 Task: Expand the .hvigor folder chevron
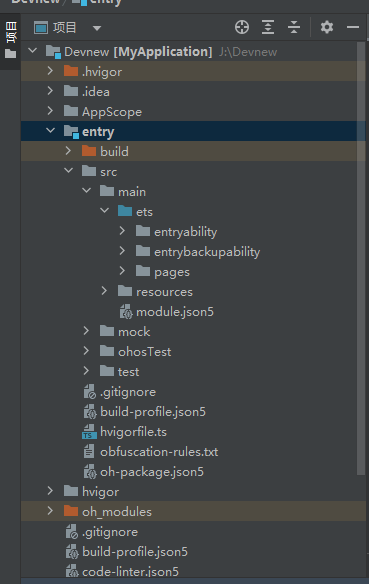[50, 71]
